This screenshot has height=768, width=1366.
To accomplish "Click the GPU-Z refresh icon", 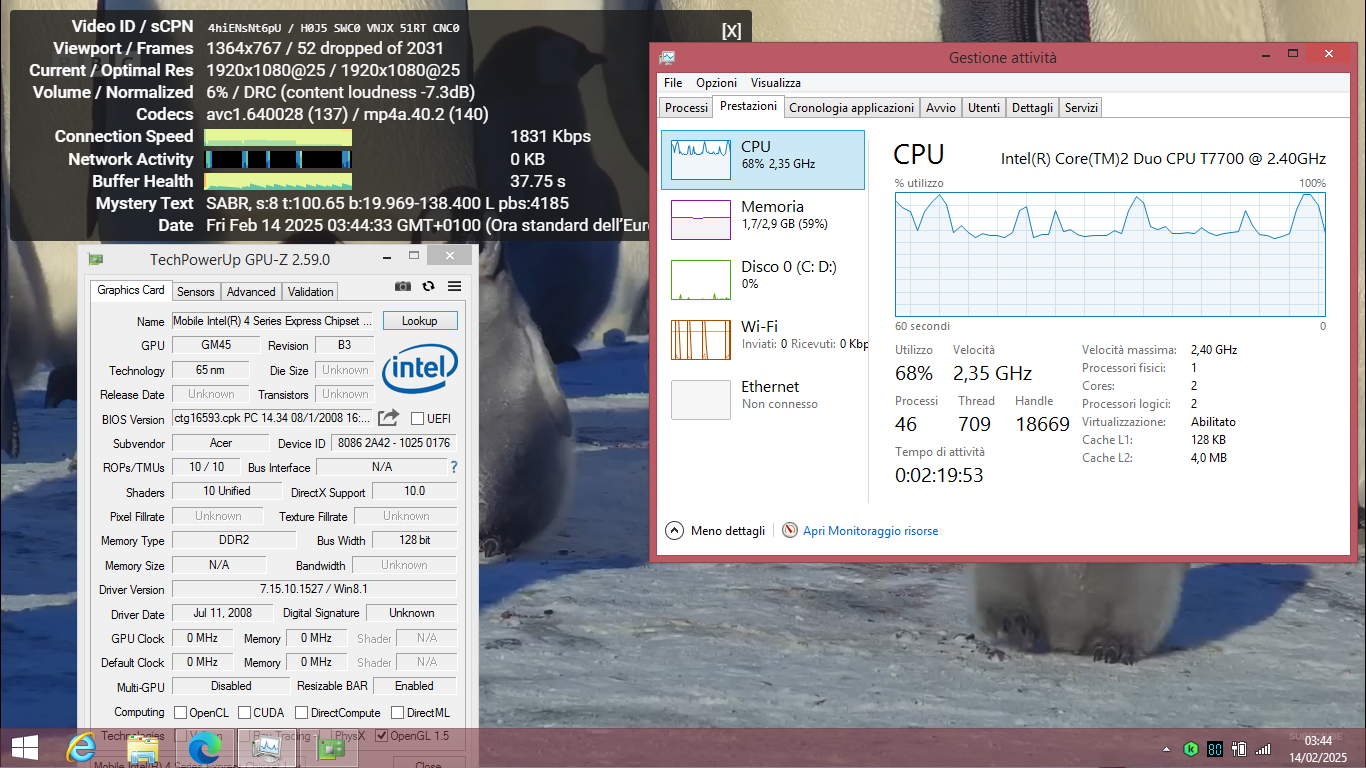I will click(428, 286).
